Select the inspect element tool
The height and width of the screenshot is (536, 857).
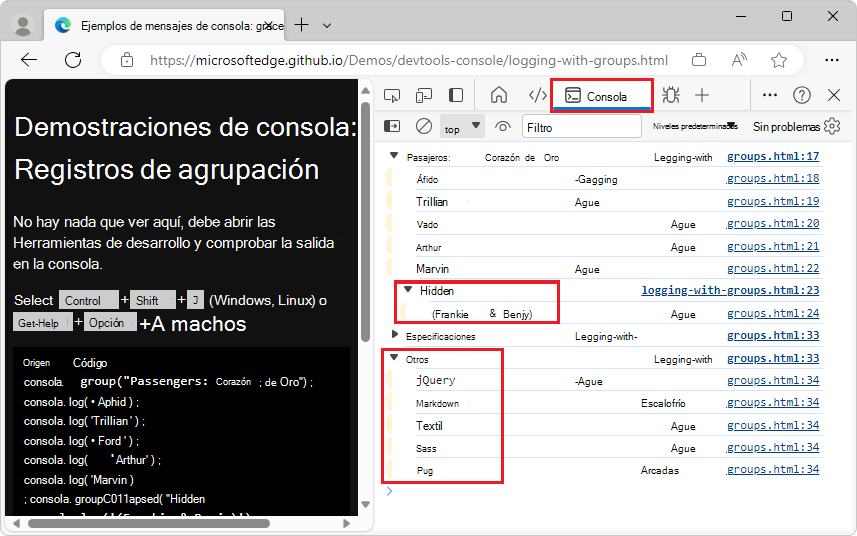392,96
